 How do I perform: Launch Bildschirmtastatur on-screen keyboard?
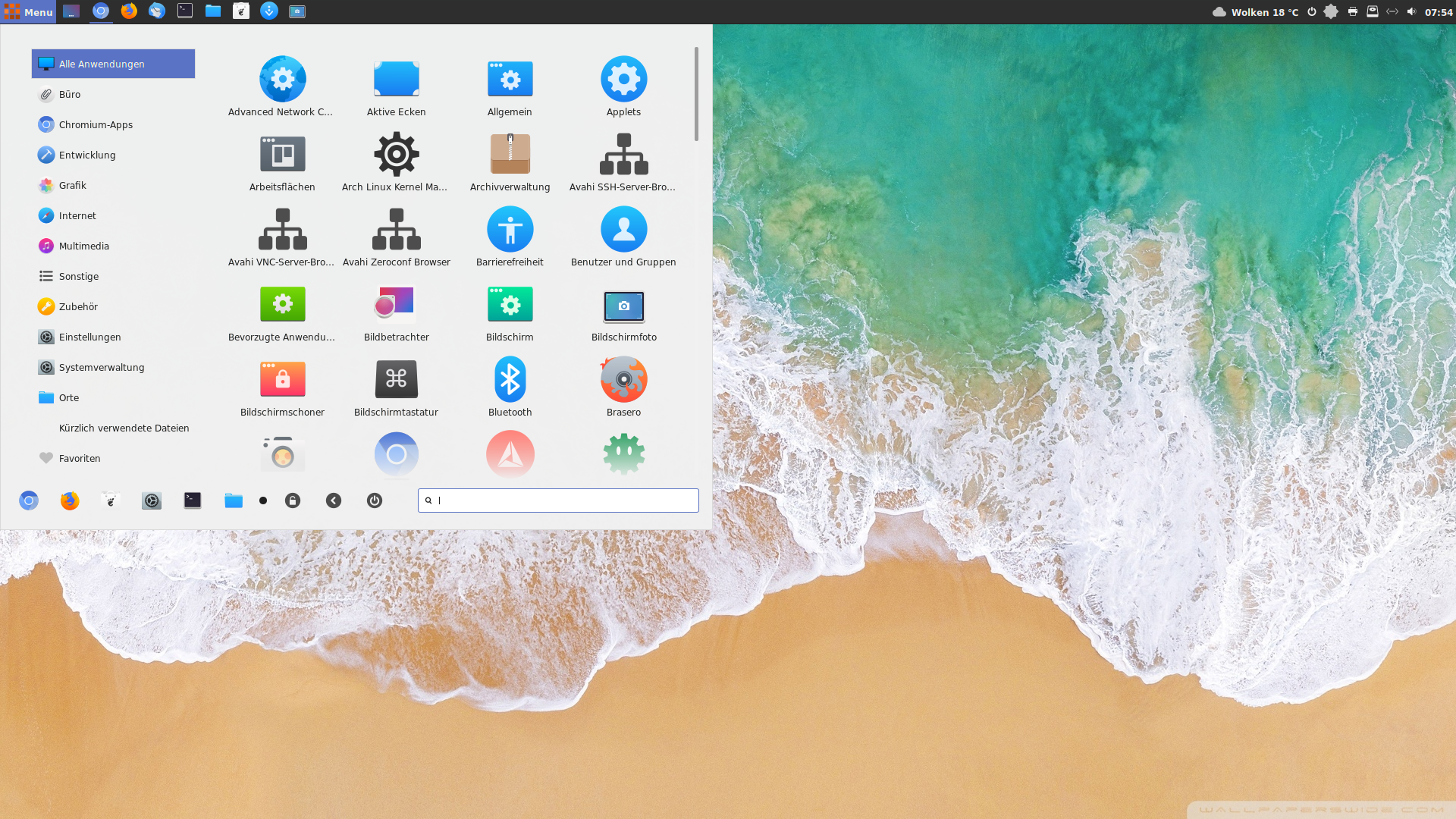pos(396,380)
